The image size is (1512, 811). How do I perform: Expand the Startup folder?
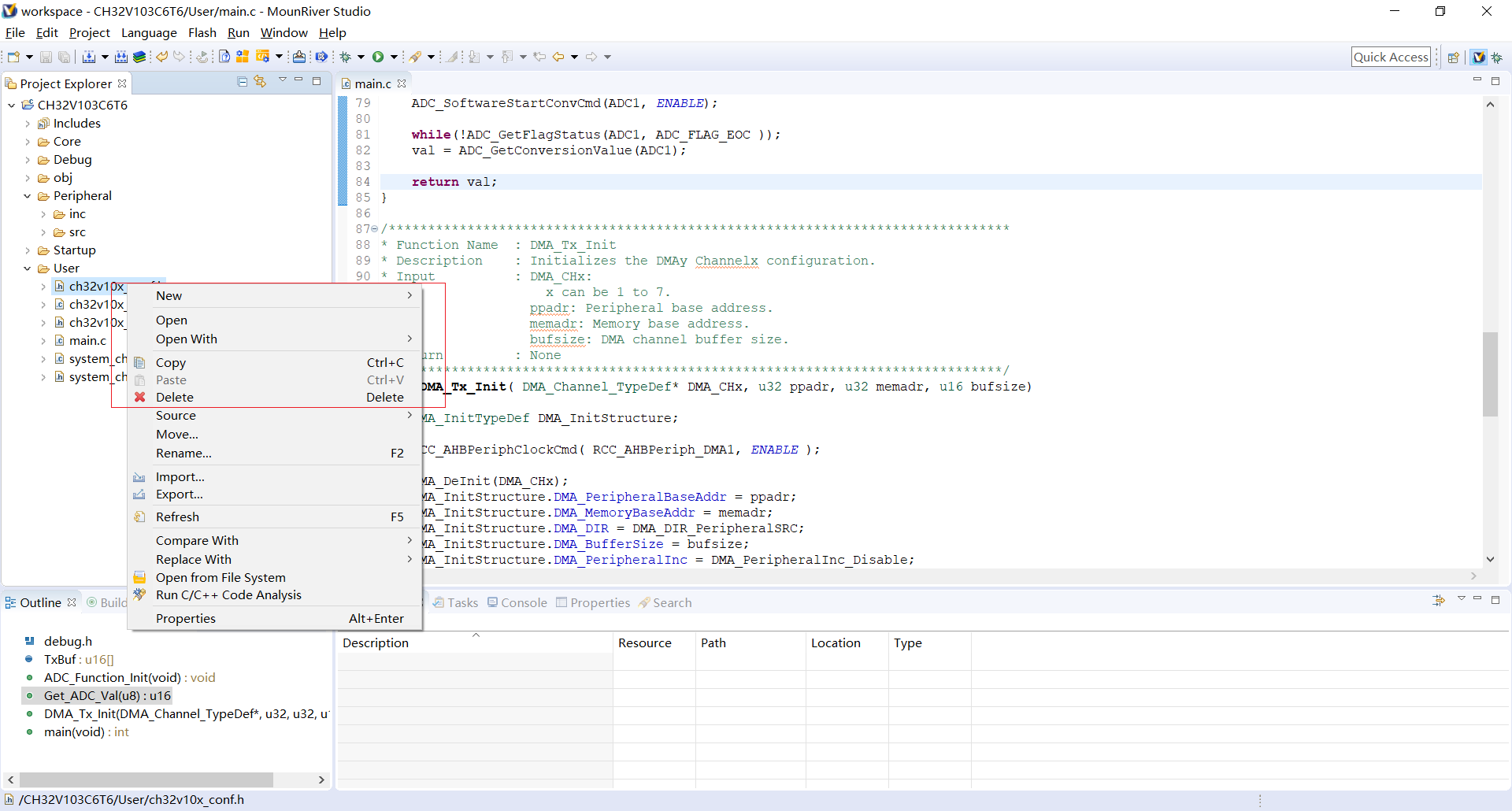tap(28, 250)
